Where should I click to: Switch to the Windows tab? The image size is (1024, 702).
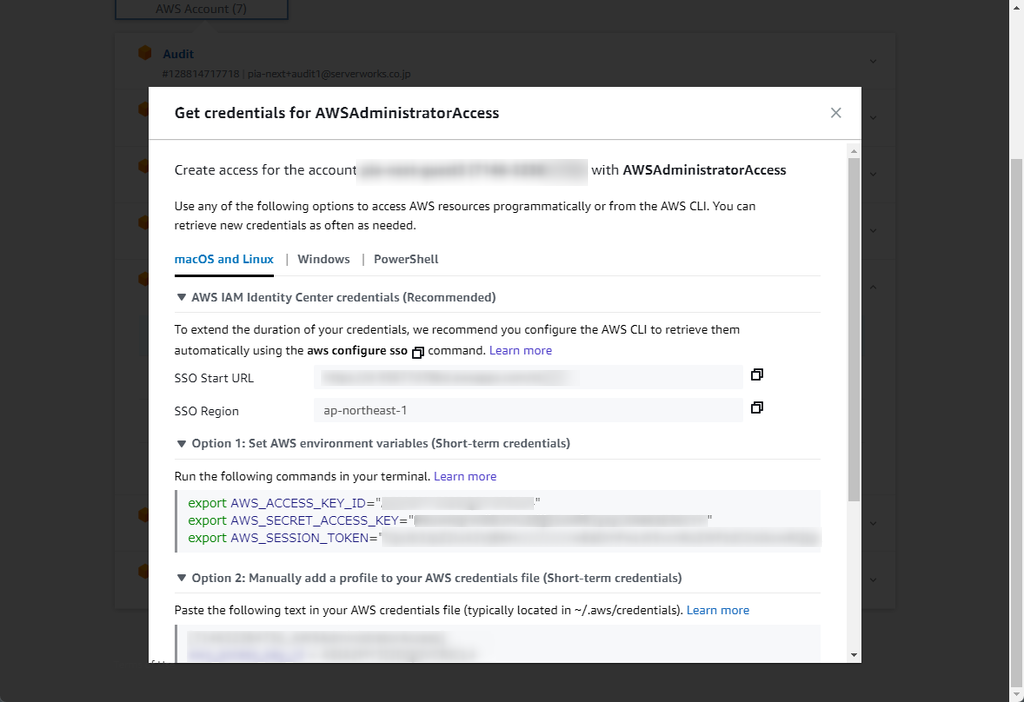pyautogui.click(x=324, y=259)
